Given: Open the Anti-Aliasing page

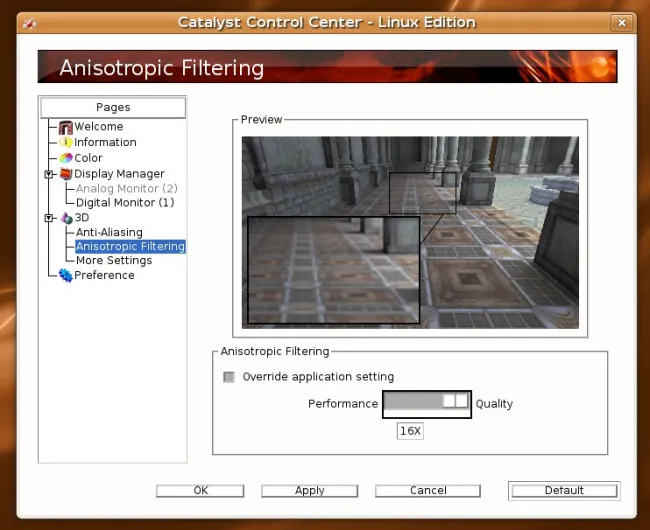Looking at the screenshot, I should (x=109, y=232).
